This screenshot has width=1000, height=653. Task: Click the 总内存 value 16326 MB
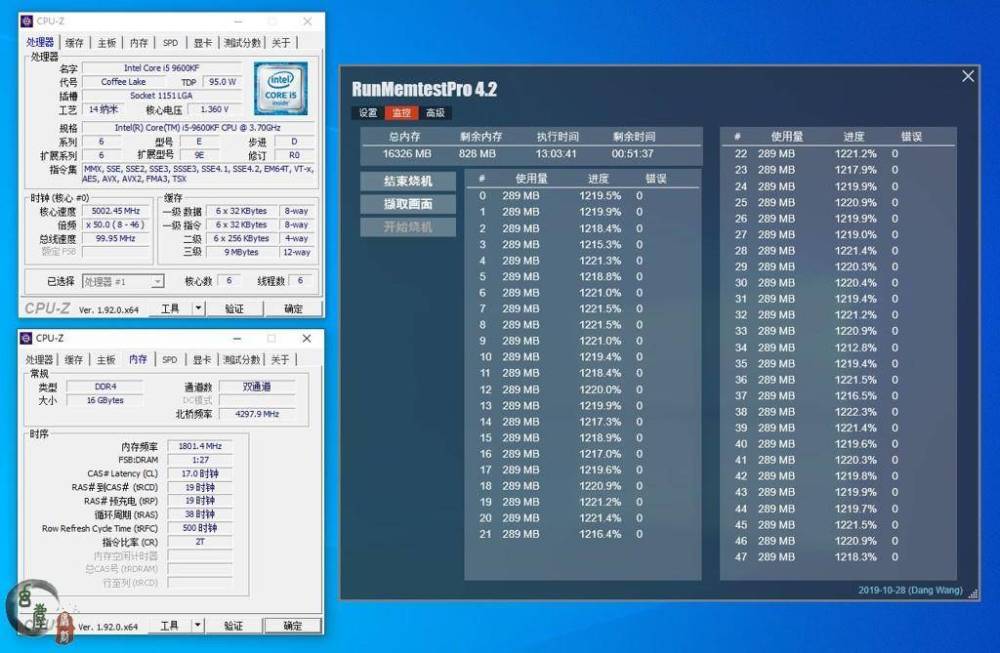407,154
